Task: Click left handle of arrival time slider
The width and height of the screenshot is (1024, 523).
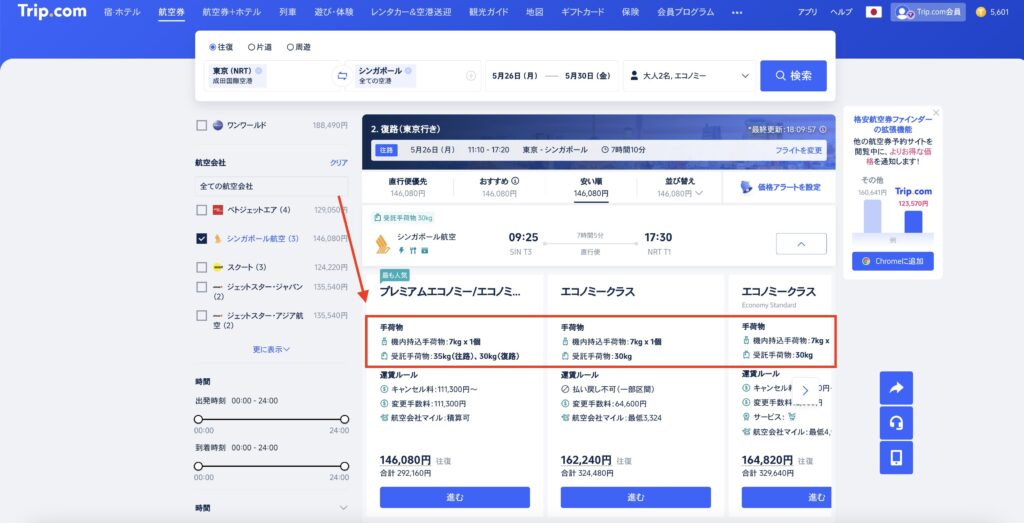Action: pos(199,466)
